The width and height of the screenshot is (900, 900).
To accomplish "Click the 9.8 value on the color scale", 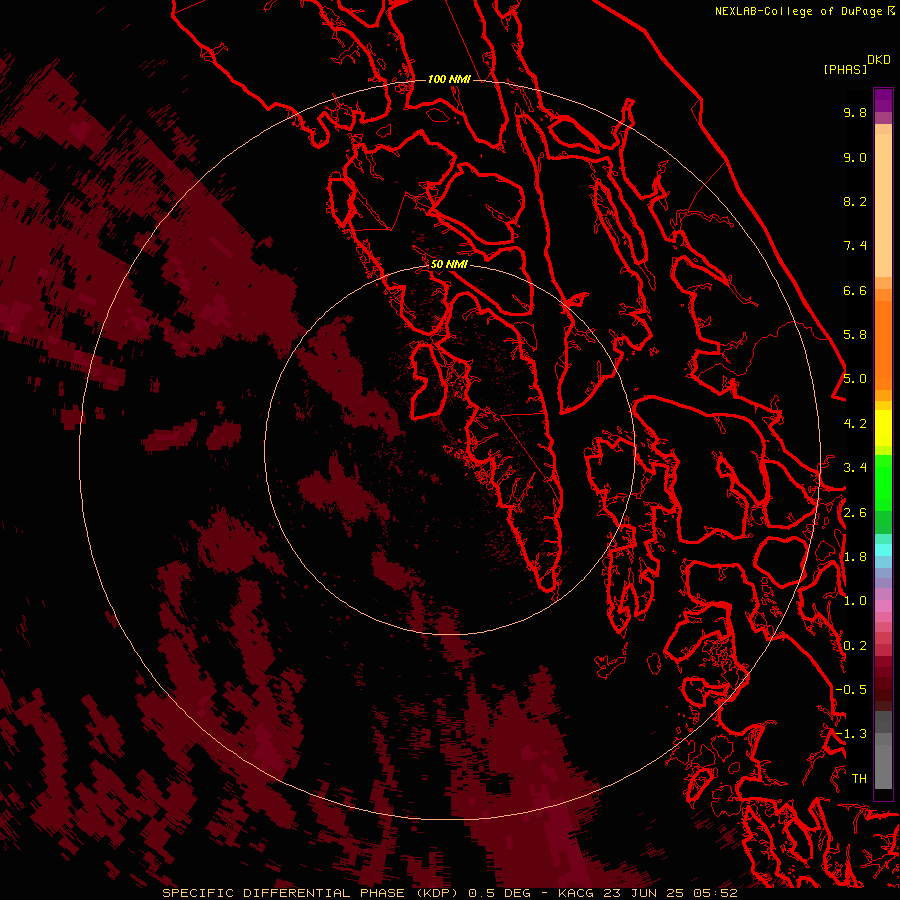I will click(x=855, y=112).
